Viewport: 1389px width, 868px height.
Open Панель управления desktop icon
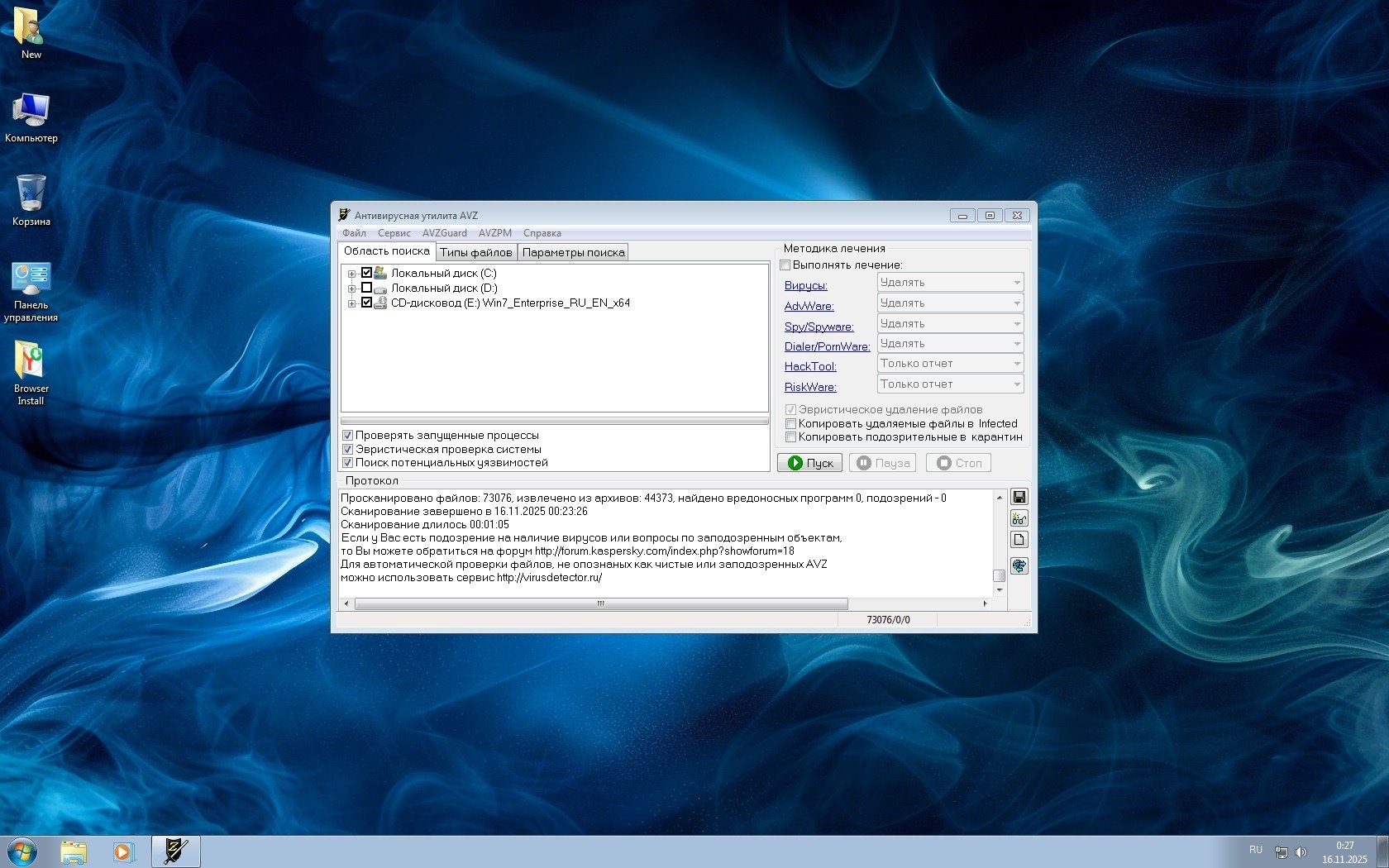pos(31,291)
